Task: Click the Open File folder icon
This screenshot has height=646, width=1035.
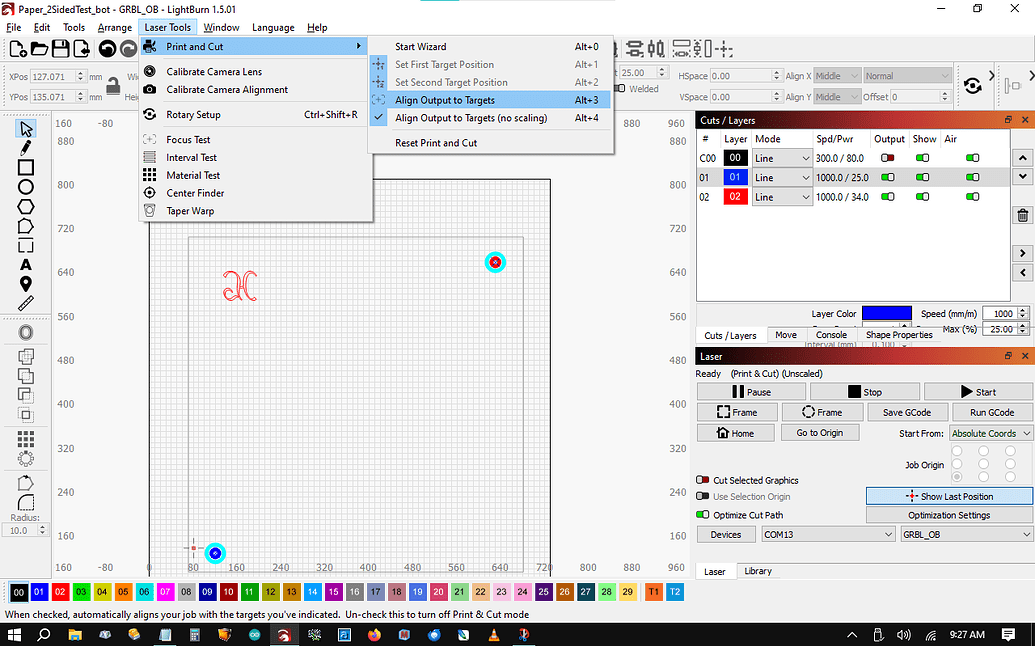Action: pyautogui.click(x=40, y=48)
